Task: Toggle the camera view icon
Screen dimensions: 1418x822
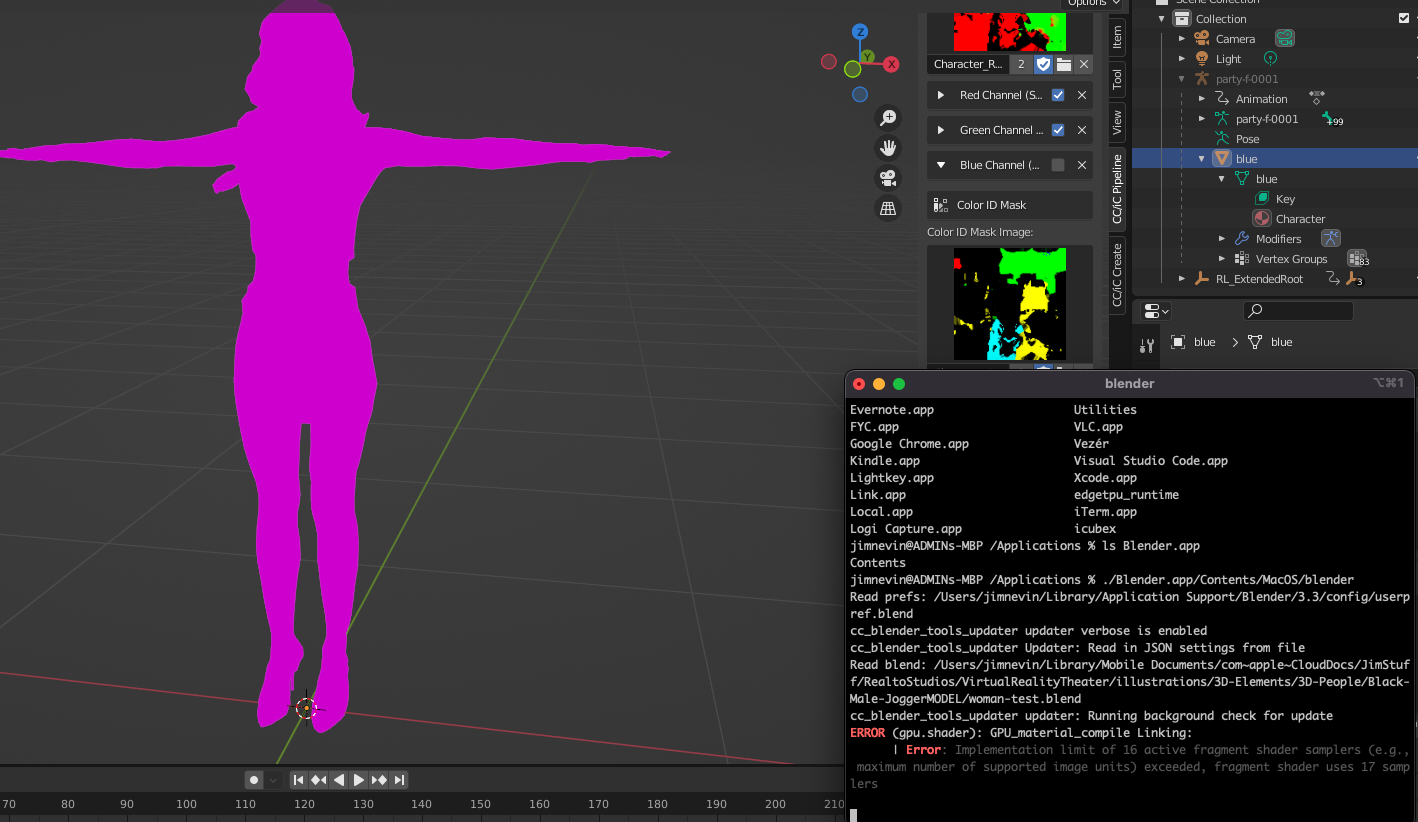Action: pos(887,178)
